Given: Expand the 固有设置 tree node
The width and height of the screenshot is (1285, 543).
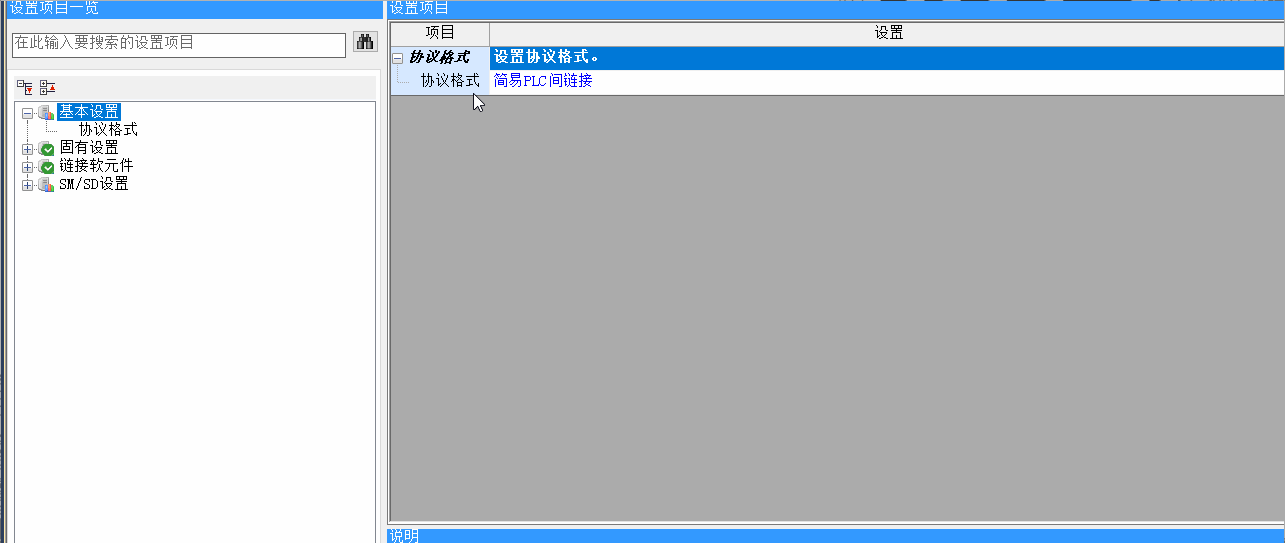Looking at the screenshot, I should pos(27,148).
